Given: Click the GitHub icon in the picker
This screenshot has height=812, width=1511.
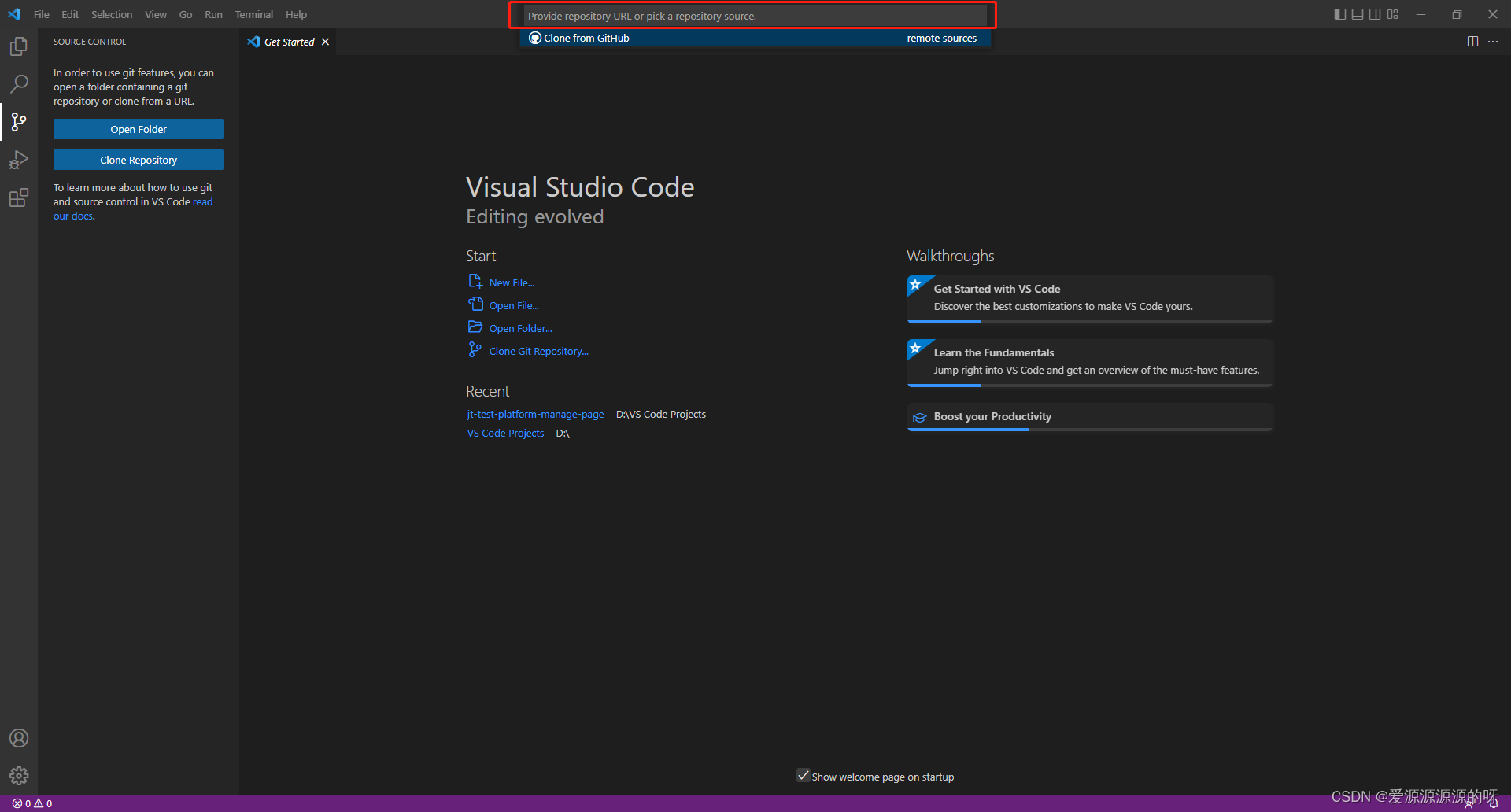Looking at the screenshot, I should 535,38.
